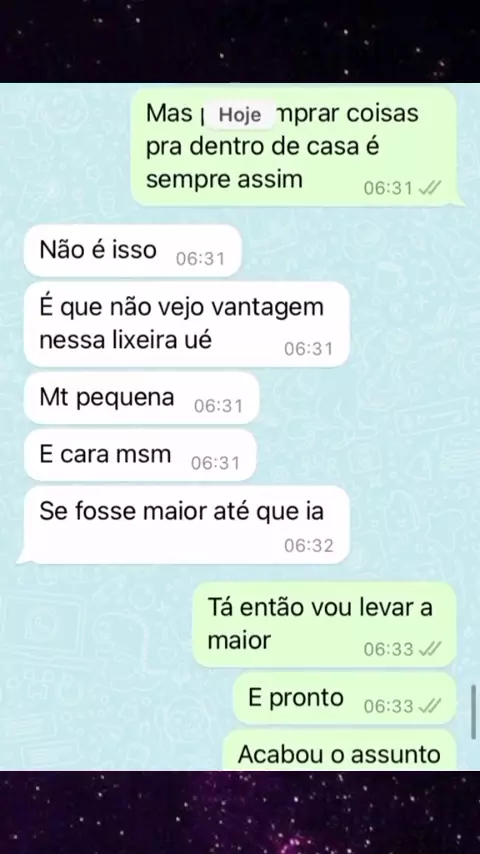This screenshot has width=480, height=854.
Task: Click the double-check icon beside 'E pronto'
Action: 429,706
